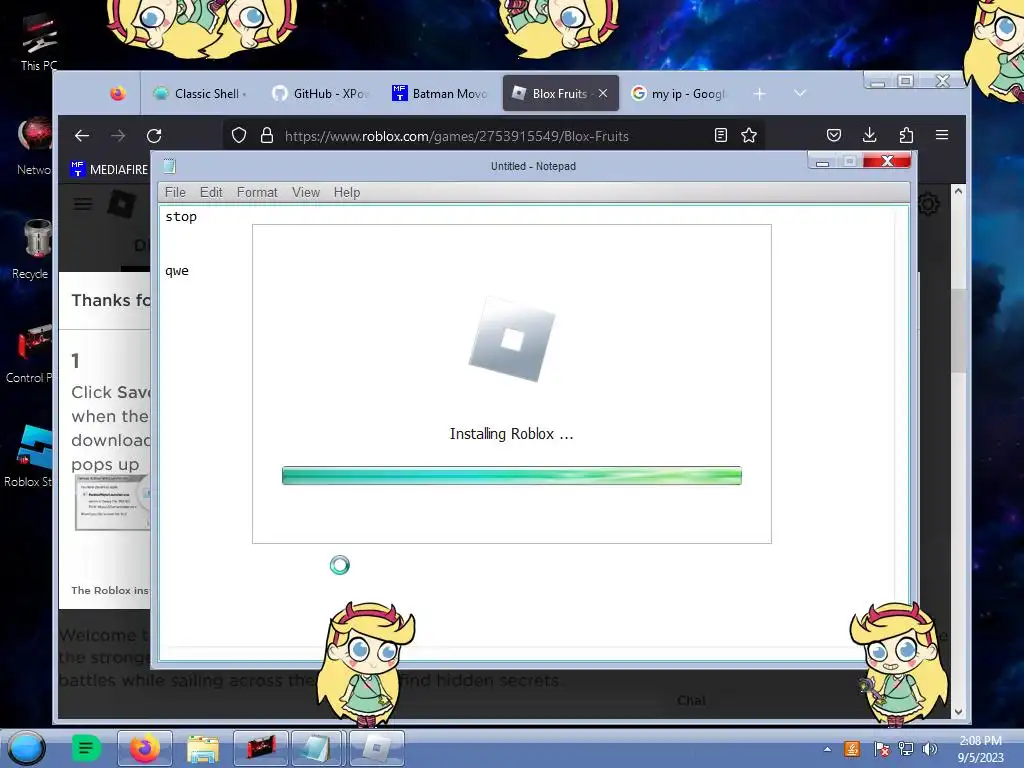This screenshot has width=1024, height=768.
Task: Show hidden tray icons arrow
Action: point(827,749)
